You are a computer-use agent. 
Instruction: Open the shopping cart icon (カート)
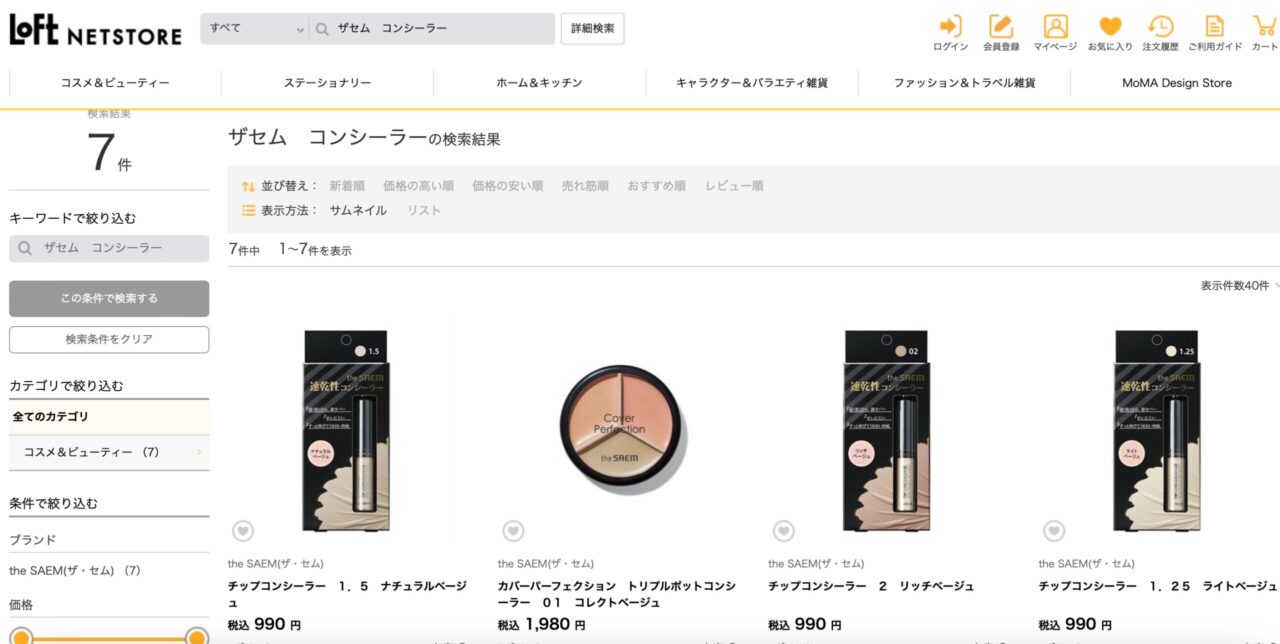(x=1265, y=33)
